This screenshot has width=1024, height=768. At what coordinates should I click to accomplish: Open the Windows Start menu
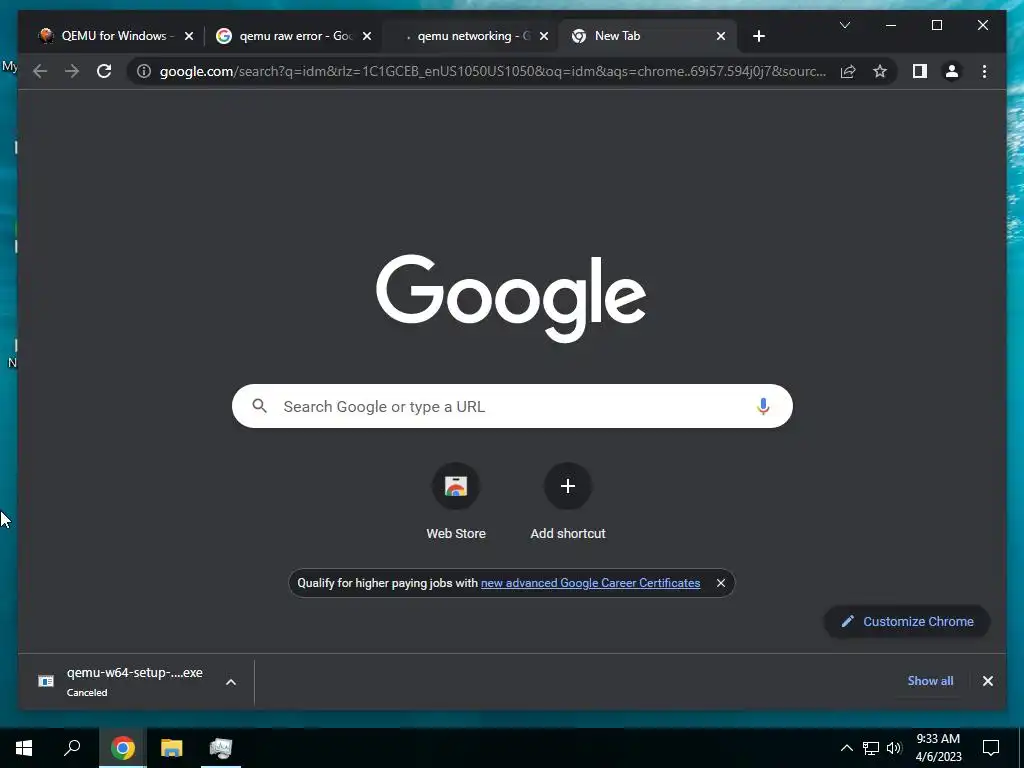(24, 748)
